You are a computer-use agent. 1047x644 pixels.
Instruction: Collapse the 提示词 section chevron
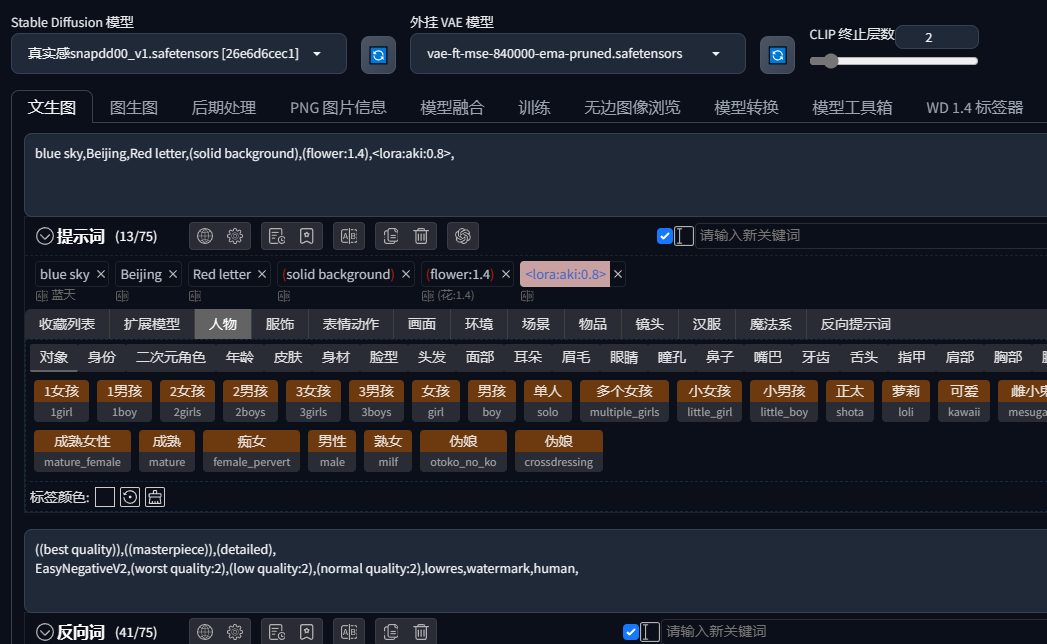[44, 237]
